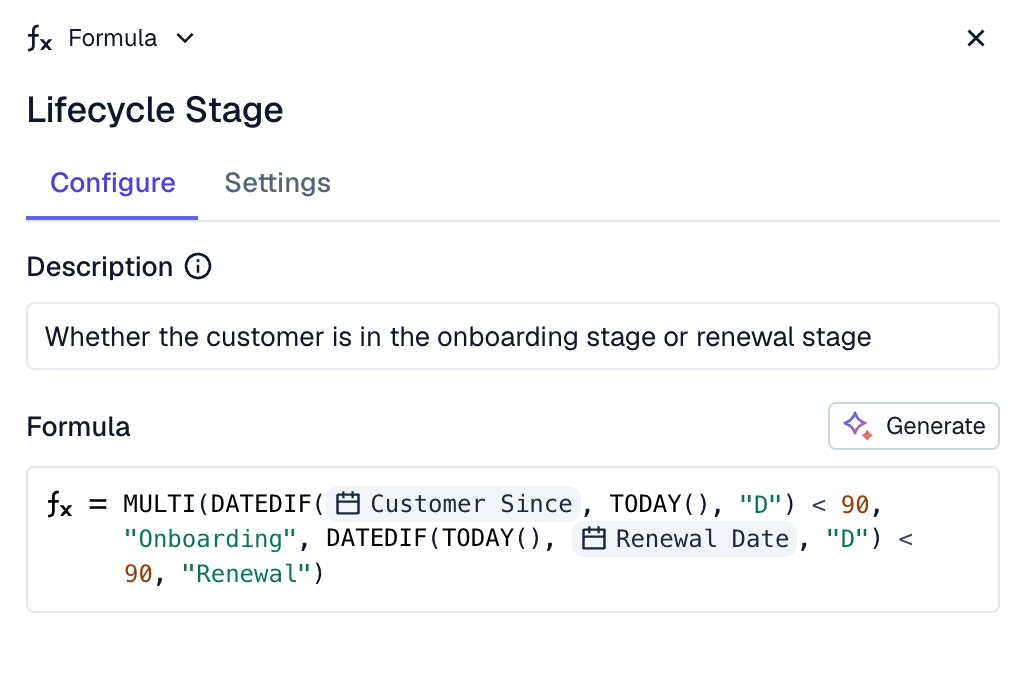Click the sparkle icon in Generate
1028x698 pixels.
click(x=856, y=426)
